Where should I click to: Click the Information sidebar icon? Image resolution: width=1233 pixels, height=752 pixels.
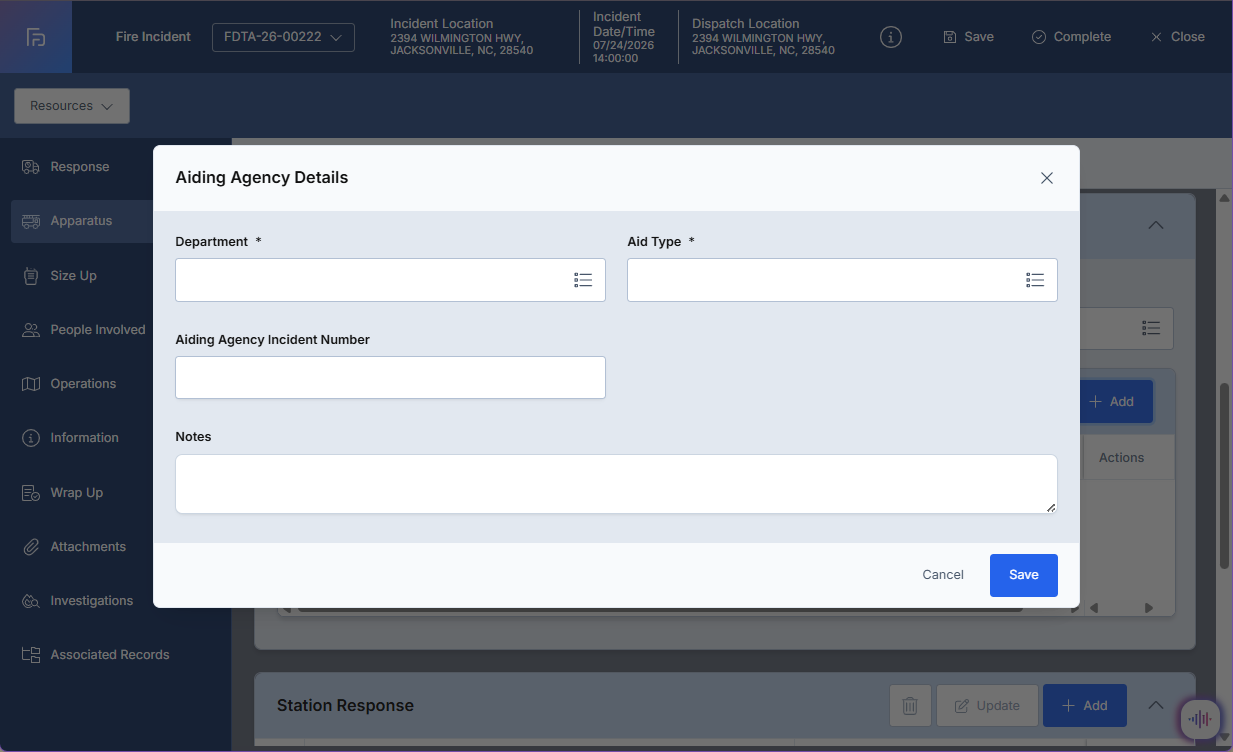pos(31,438)
